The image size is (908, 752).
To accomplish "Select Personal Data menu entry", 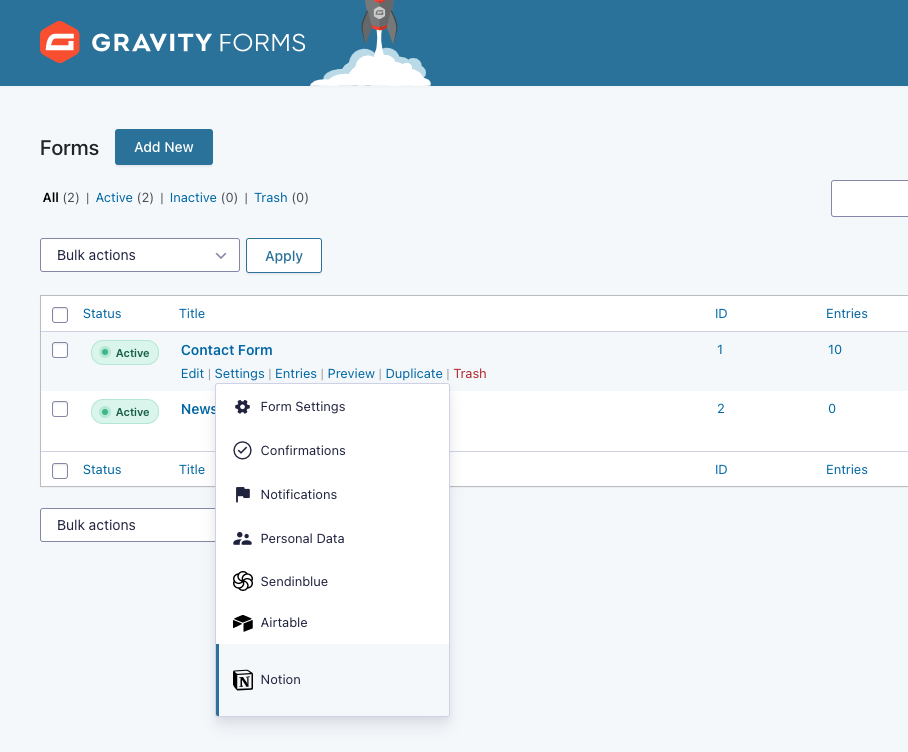I will coord(332,538).
